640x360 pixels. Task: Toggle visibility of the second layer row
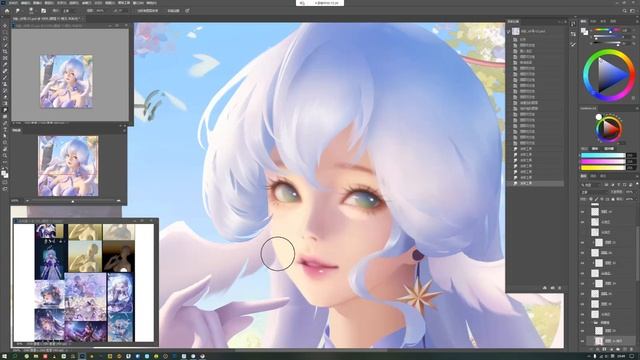582,222
